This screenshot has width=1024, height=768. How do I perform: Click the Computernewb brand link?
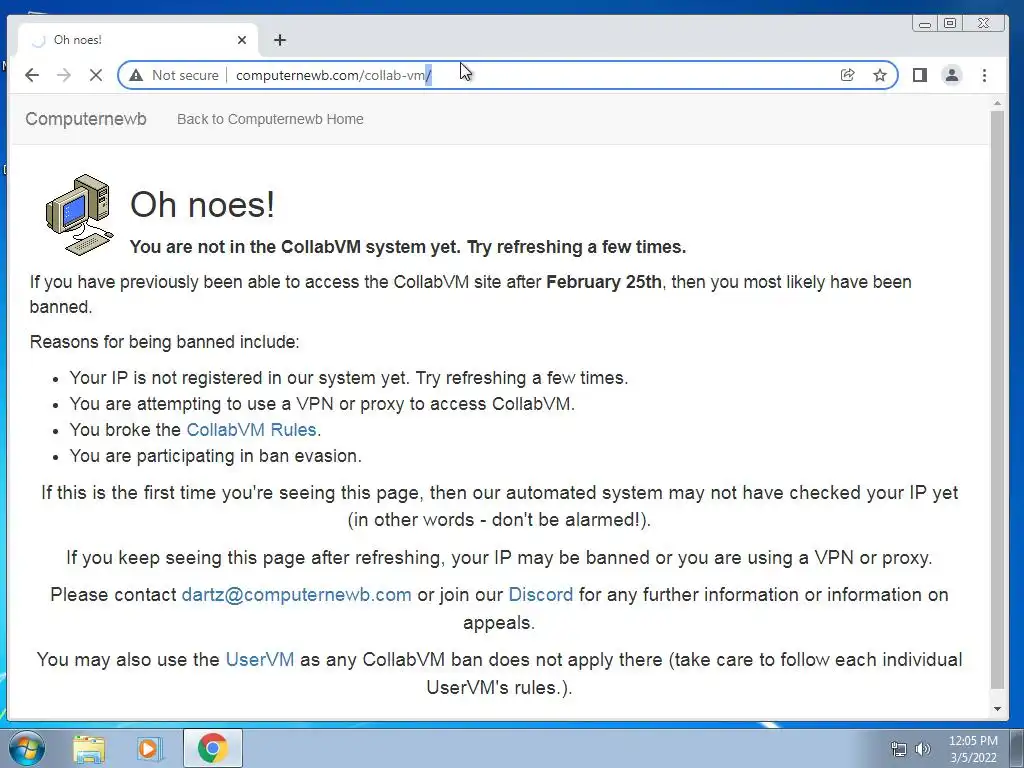[x=86, y=119]
